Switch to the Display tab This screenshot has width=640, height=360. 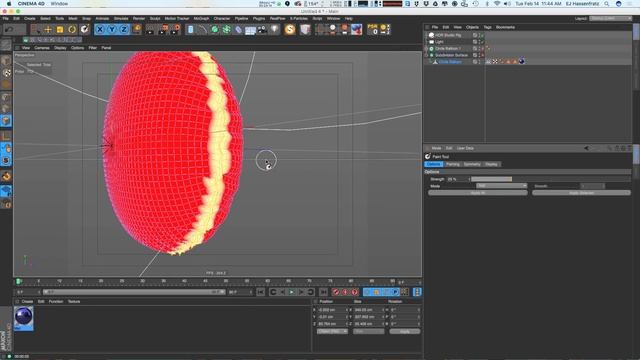(491, 164)
